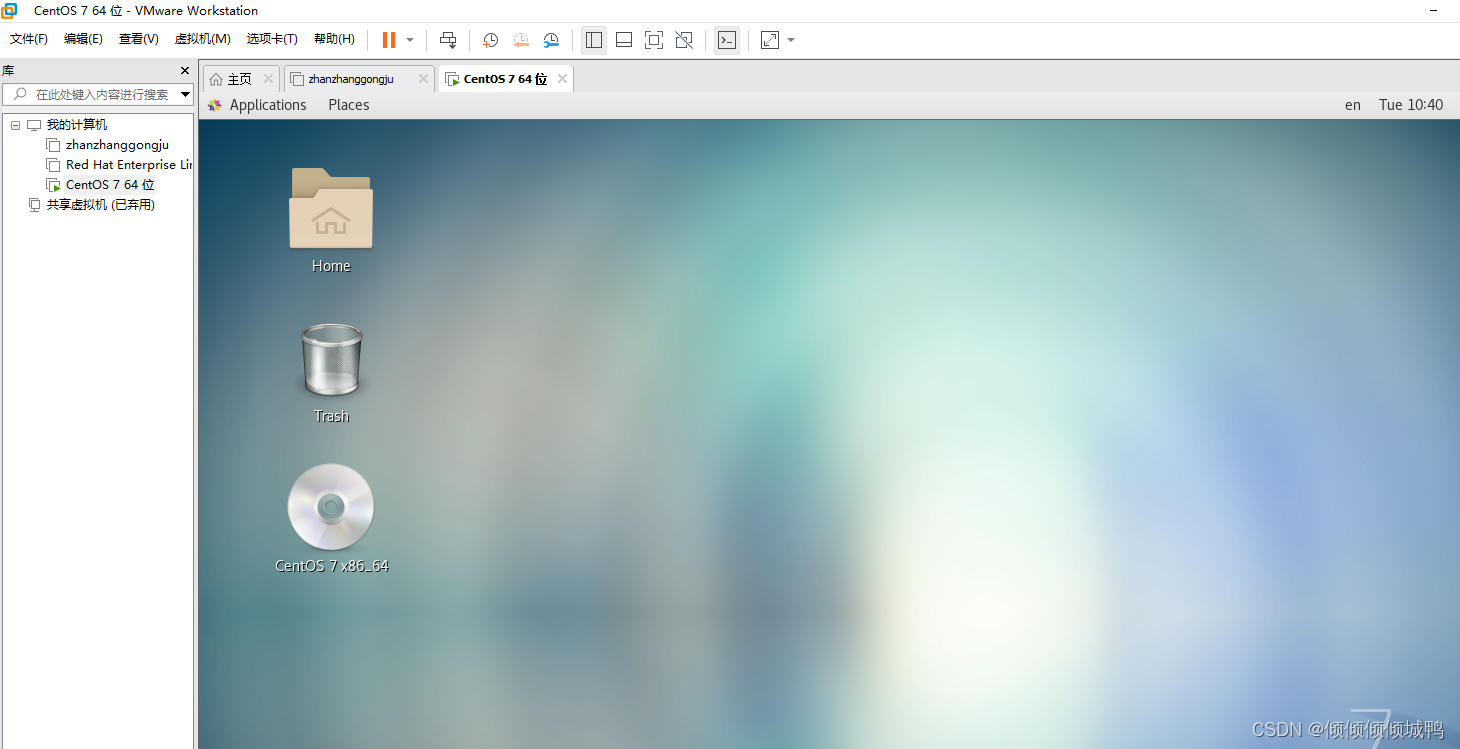Select CentOS 7 64 位 in the library tree

click(x=110, y=185)
